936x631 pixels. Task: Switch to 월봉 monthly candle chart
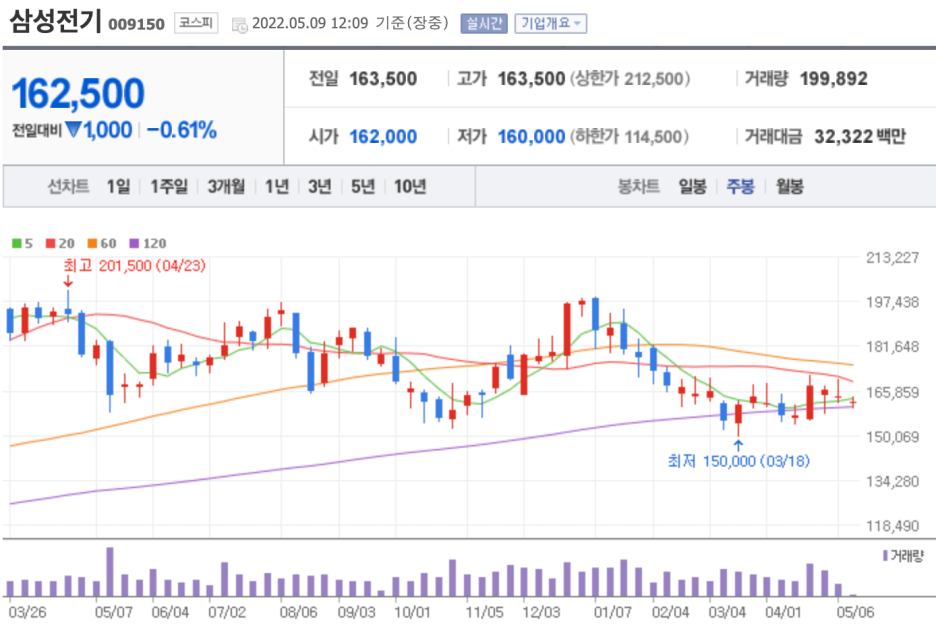tap(789, 187)
